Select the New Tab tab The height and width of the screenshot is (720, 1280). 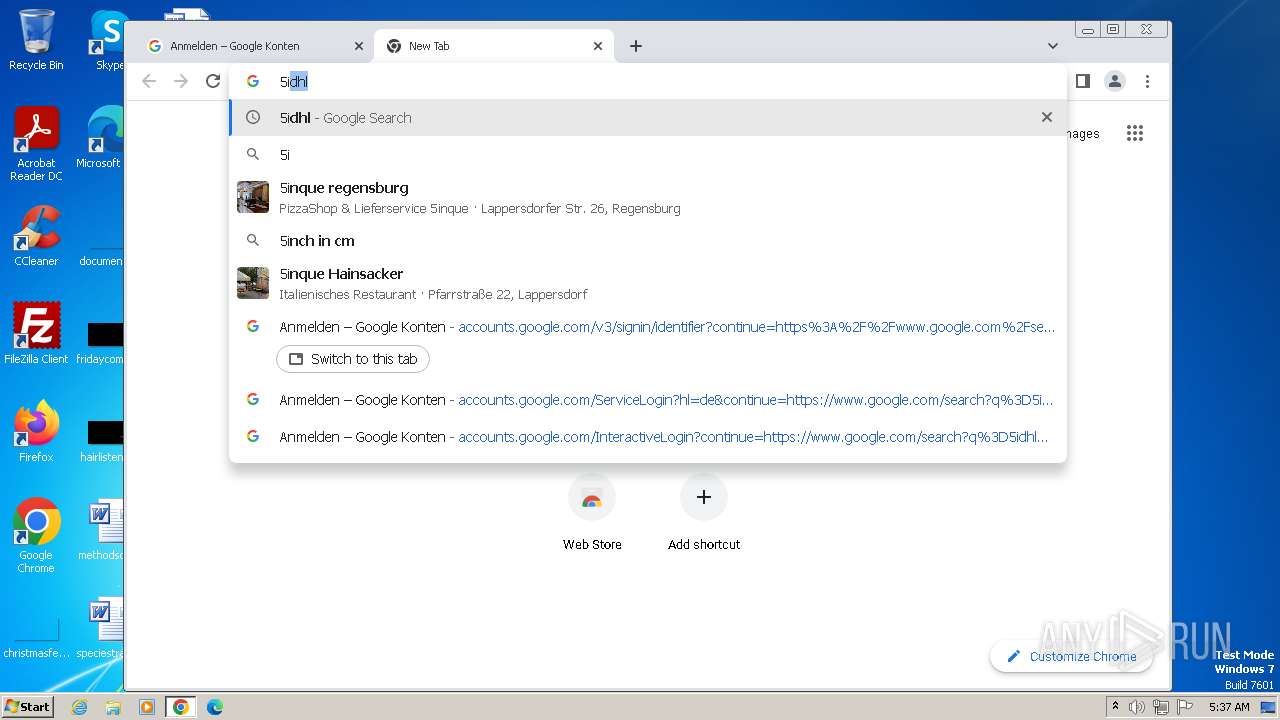[x=494, y=46]
